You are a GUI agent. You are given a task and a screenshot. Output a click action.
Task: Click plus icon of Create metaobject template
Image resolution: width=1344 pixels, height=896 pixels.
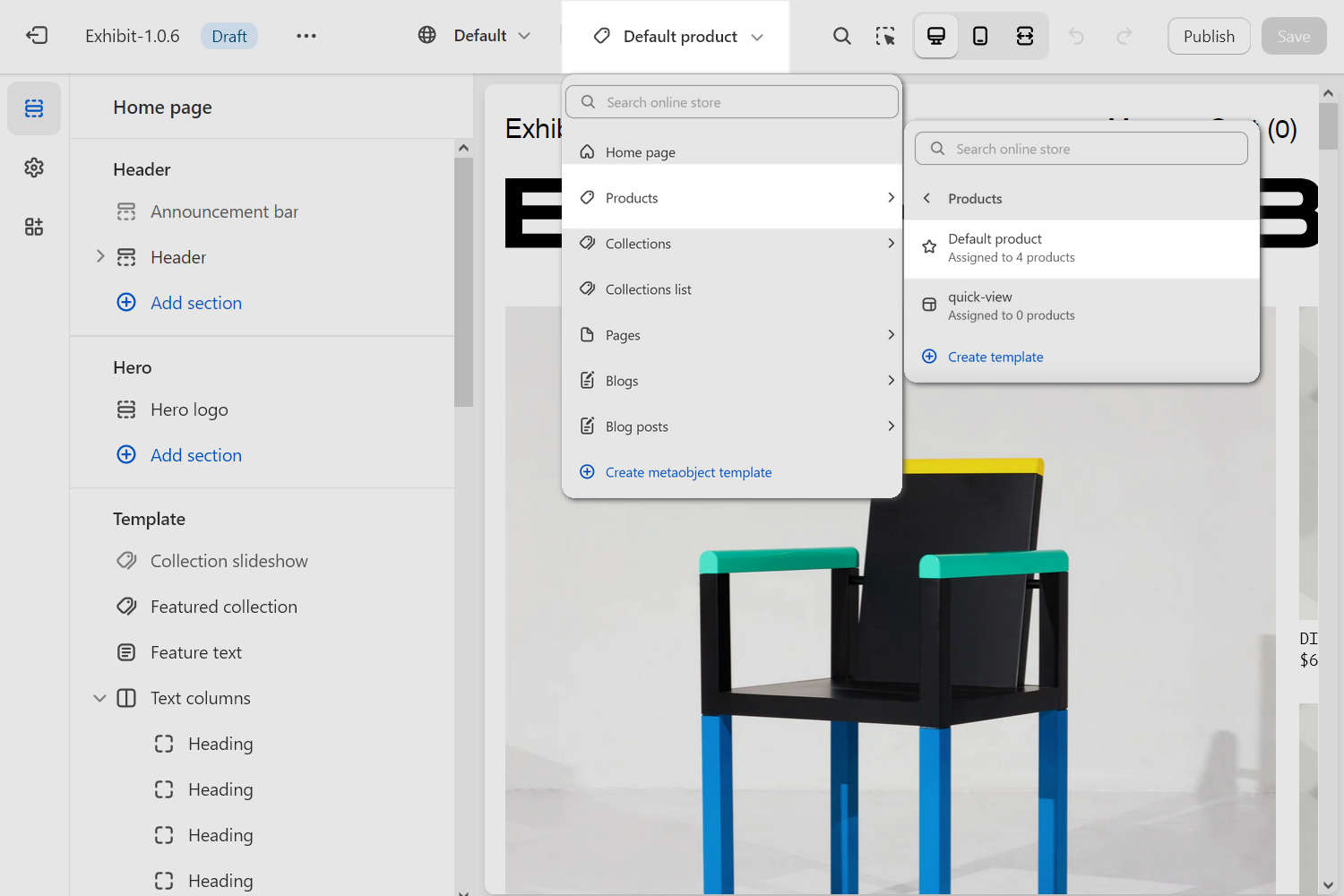coord(587,472)
